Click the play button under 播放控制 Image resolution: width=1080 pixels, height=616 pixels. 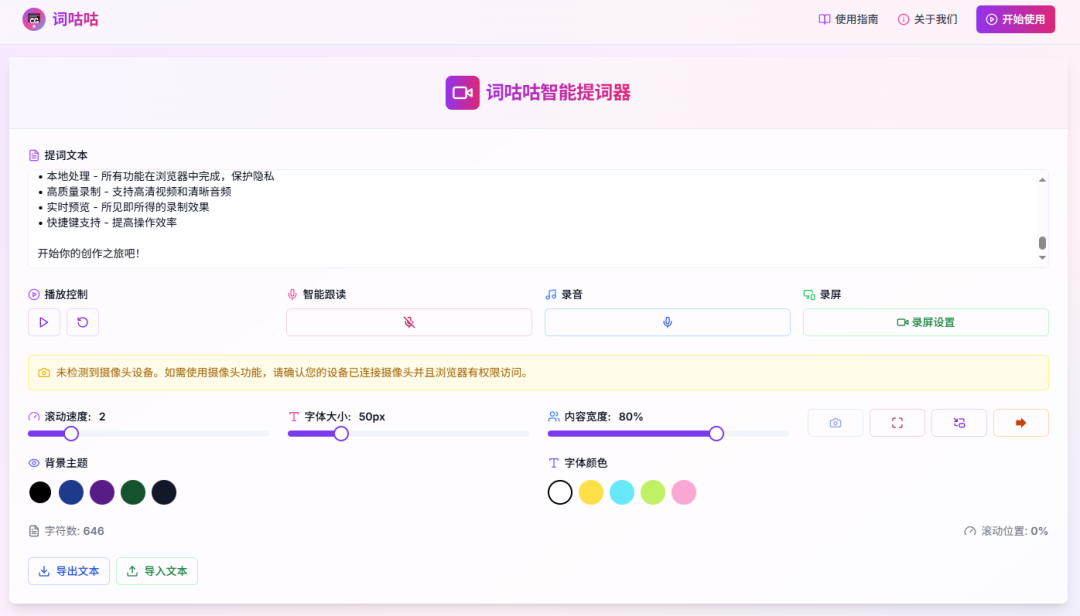tap(43, 322)
